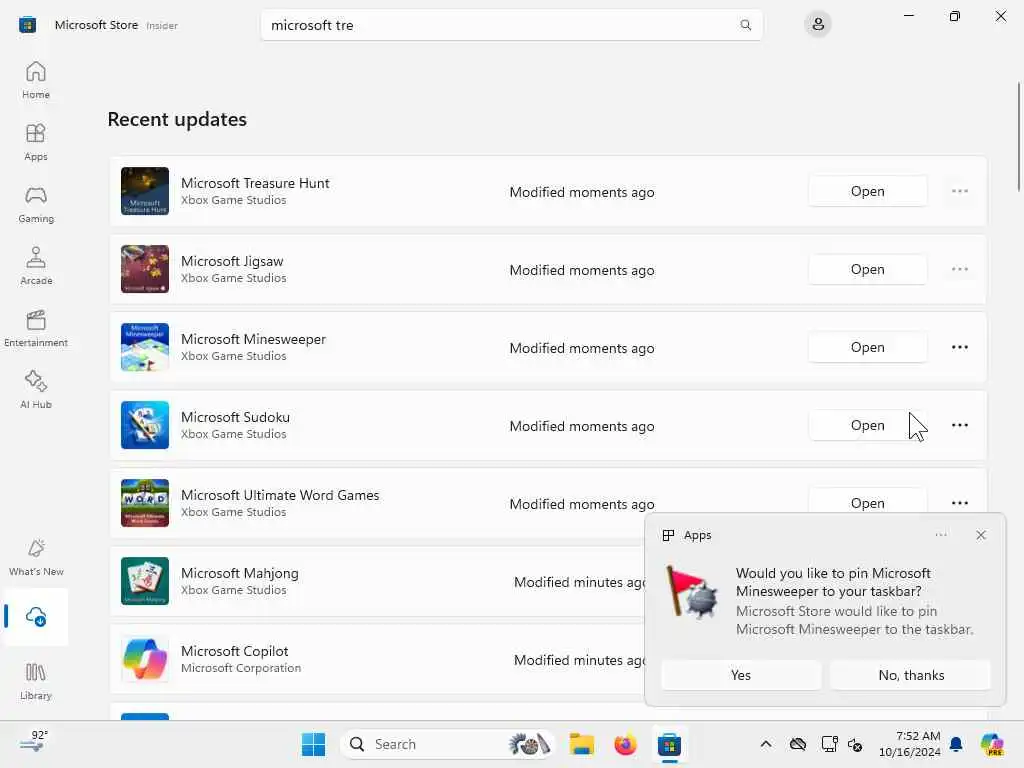Open AI Hub in sidebar

coord(36,390)
